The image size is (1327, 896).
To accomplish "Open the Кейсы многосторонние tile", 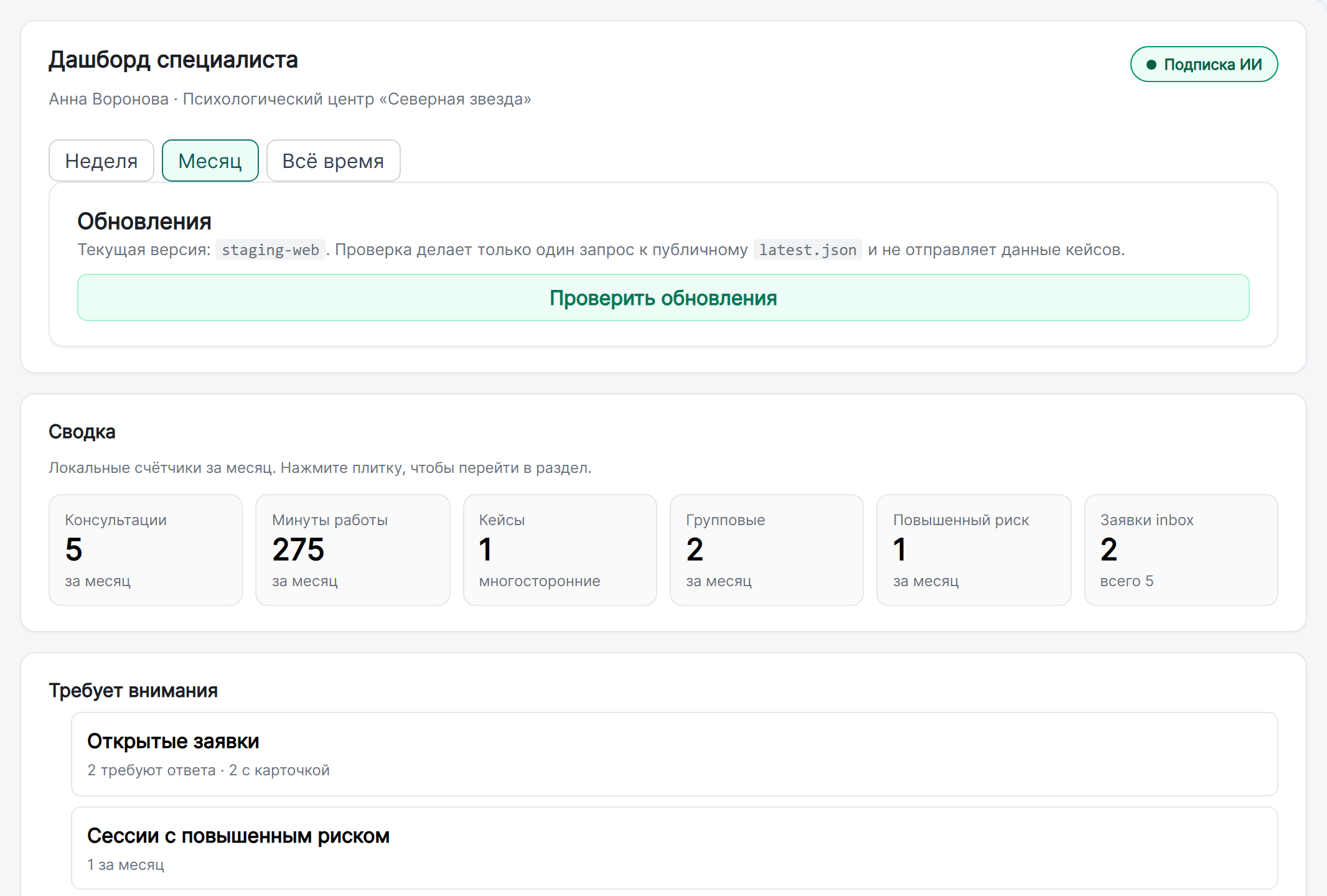I will 560,550.
